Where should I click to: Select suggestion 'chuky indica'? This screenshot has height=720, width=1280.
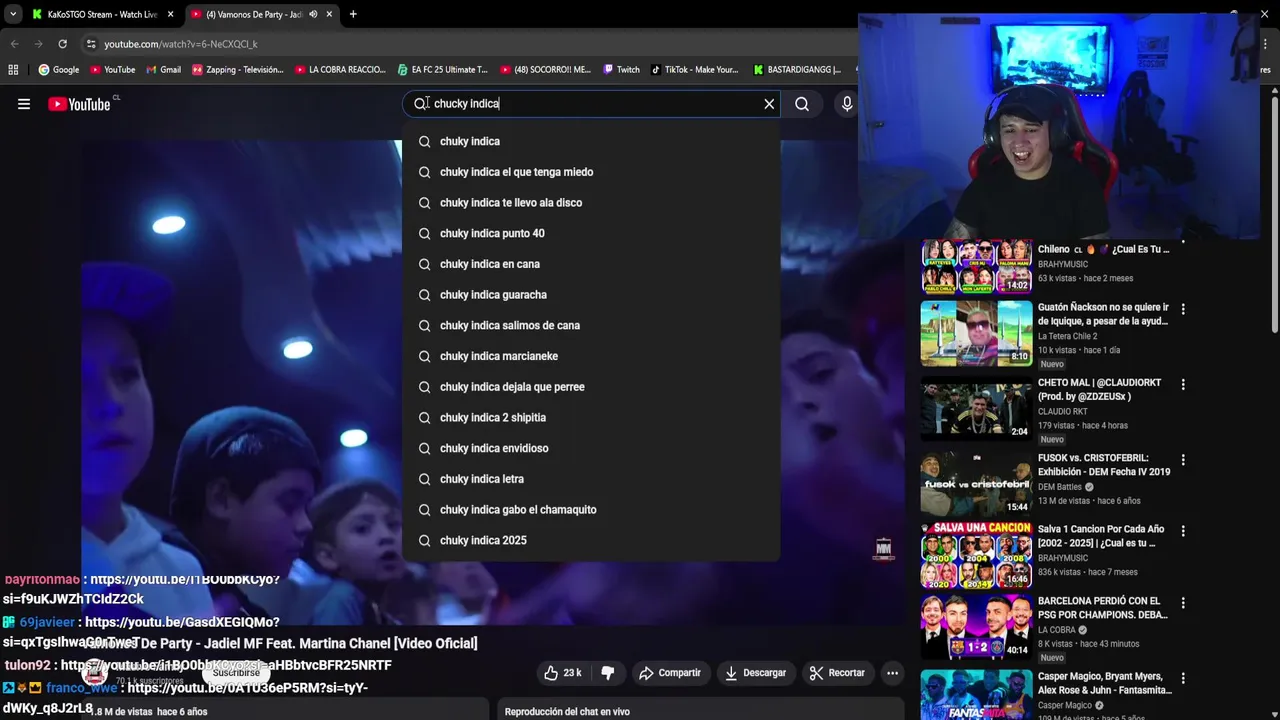click(x=591, y=141)
